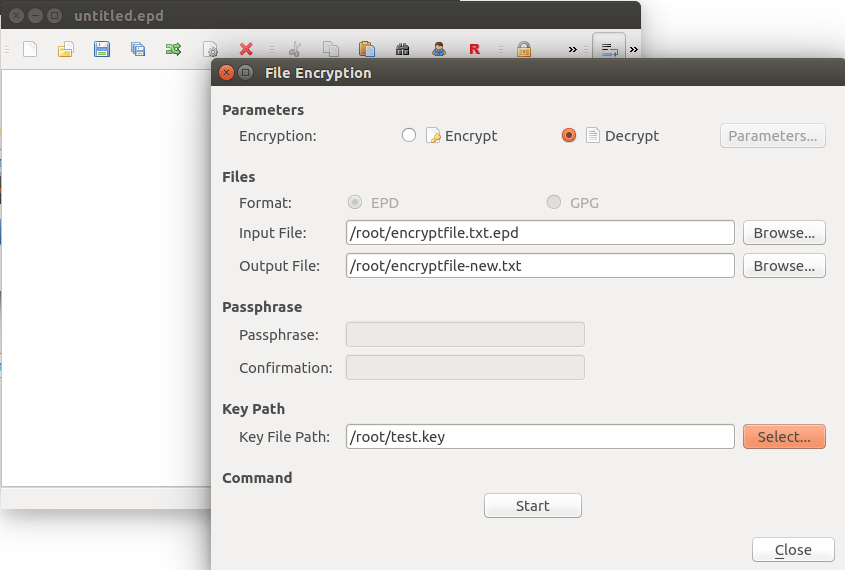
Task: Save file using the floppy disk icon
Action: pyautogui.click(x=101, y=48)
